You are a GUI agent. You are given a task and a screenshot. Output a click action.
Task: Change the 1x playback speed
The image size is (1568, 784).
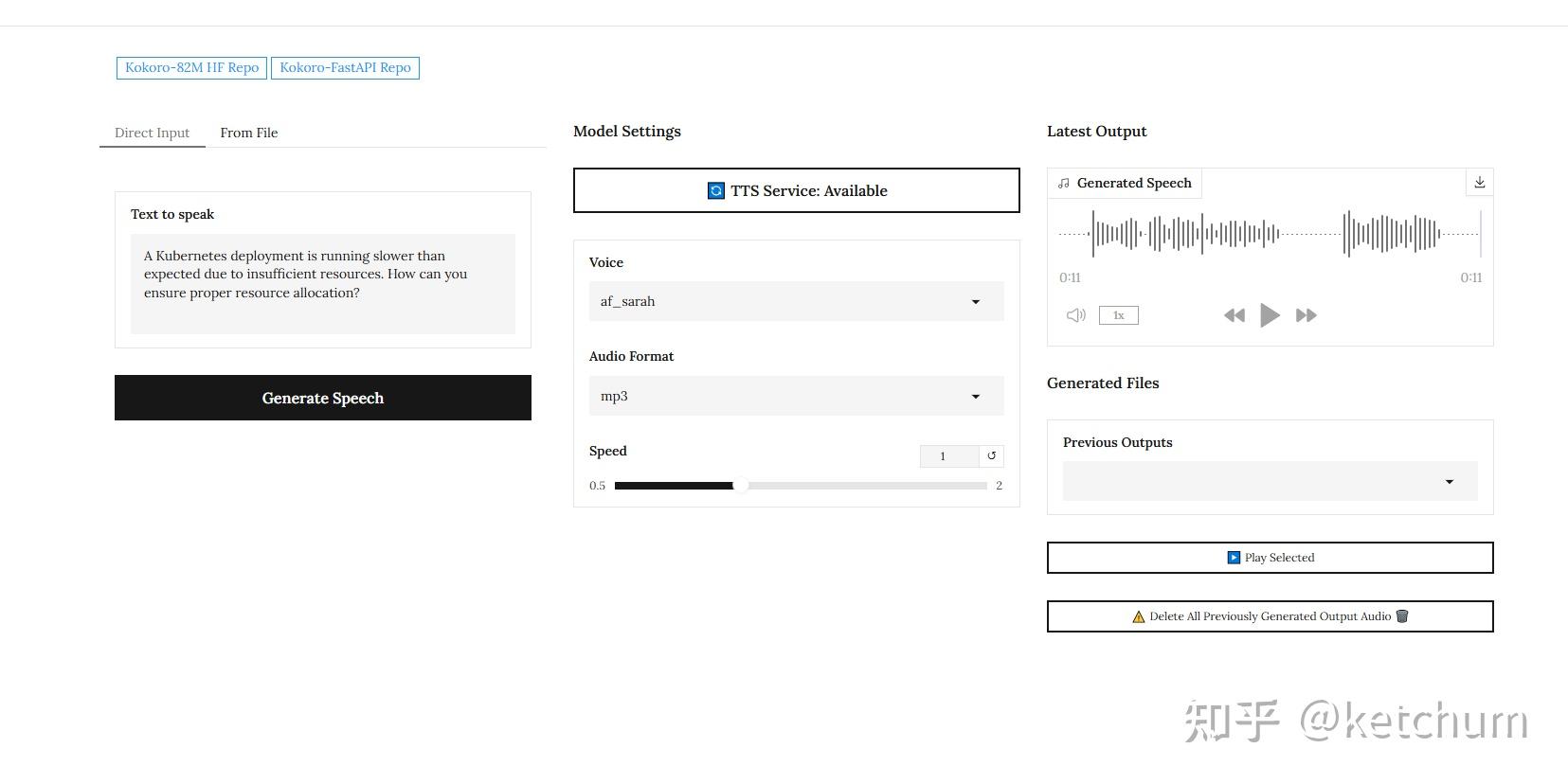(1118, 315)
